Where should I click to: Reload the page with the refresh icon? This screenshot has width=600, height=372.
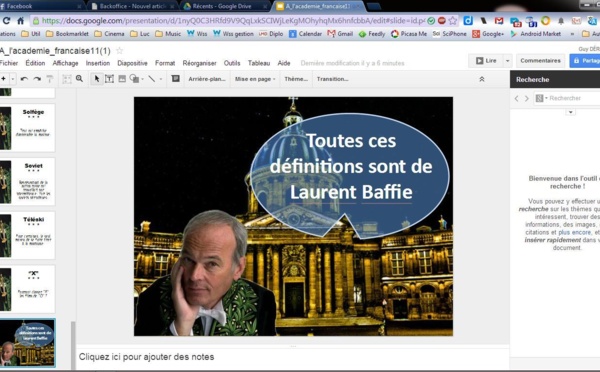tap(7, 20)
